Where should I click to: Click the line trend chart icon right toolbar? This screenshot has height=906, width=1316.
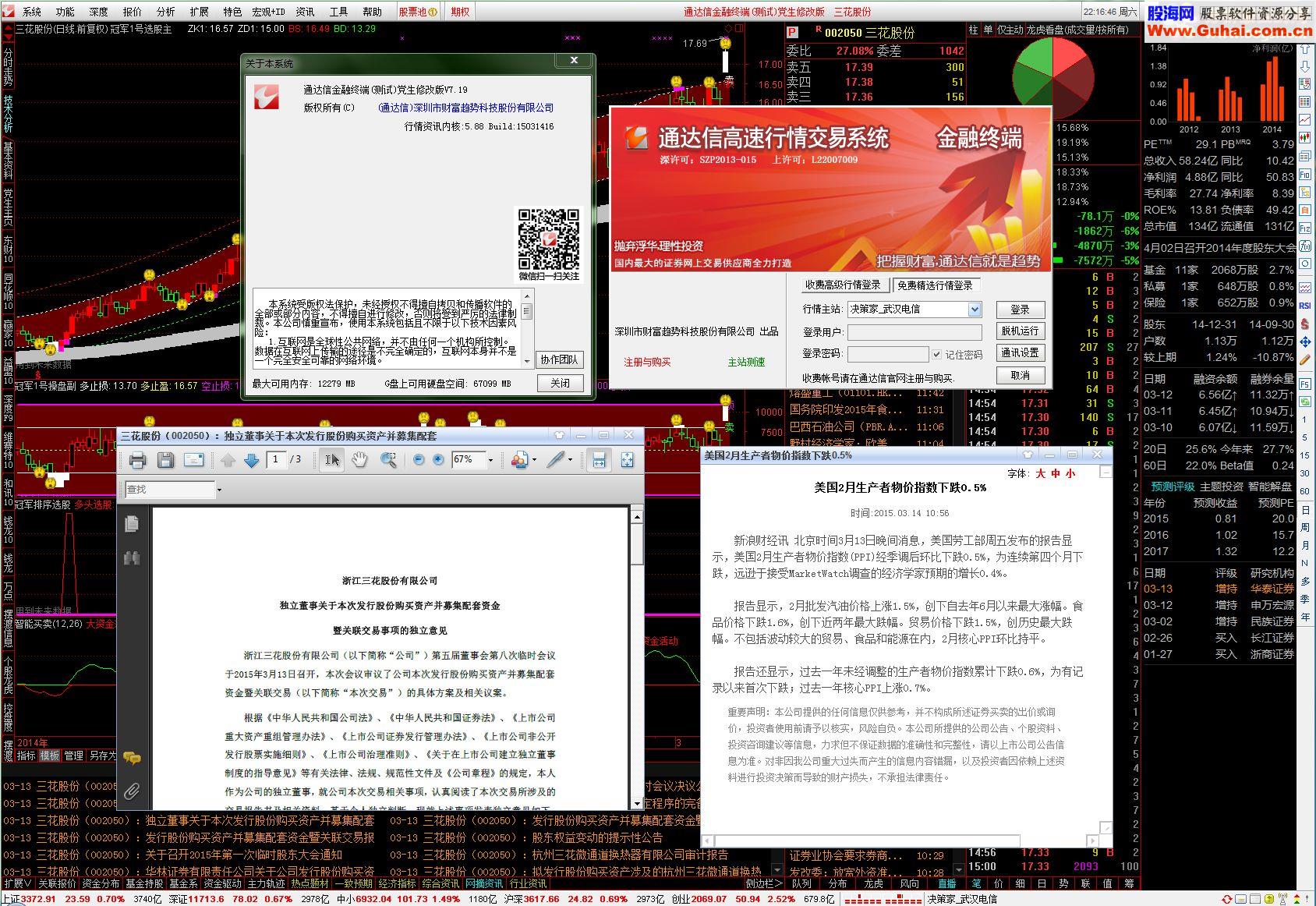(x=1305, y=120)
